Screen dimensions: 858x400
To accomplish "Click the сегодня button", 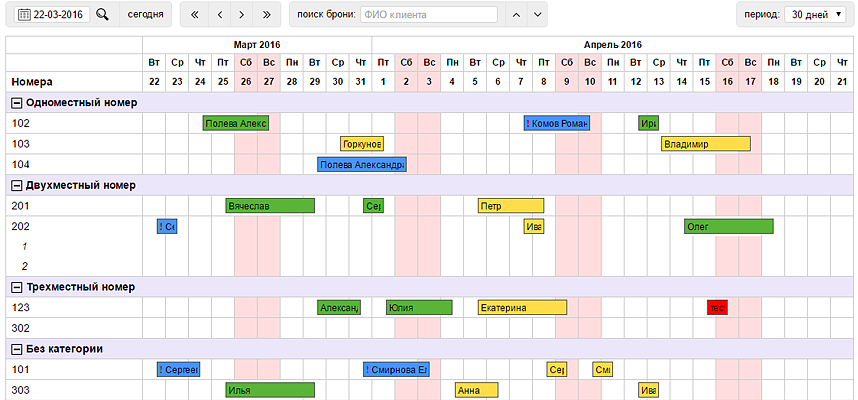I will [146, 15].
